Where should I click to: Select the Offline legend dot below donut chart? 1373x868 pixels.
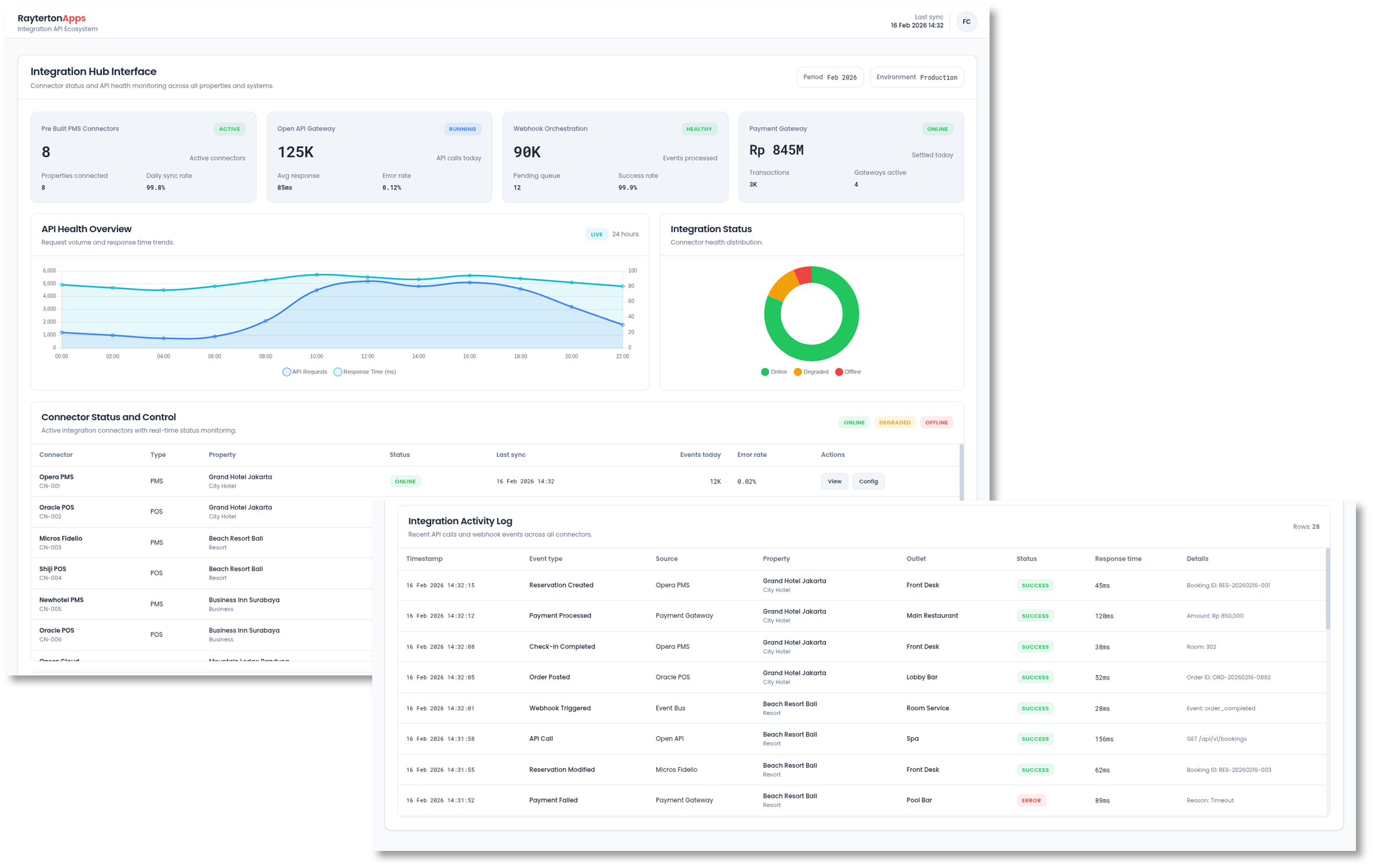(x=839, y=372)
